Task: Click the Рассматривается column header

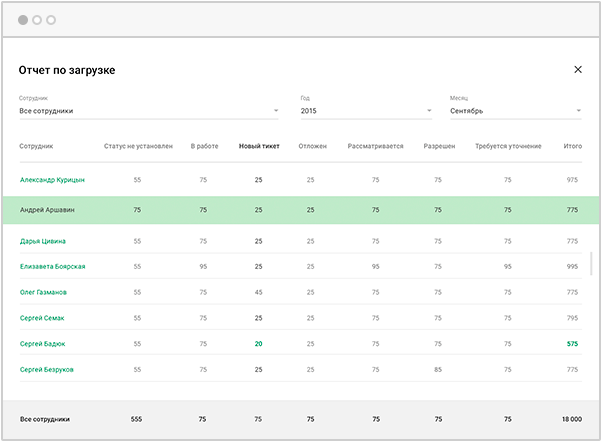Action: [x=375, y=146]
